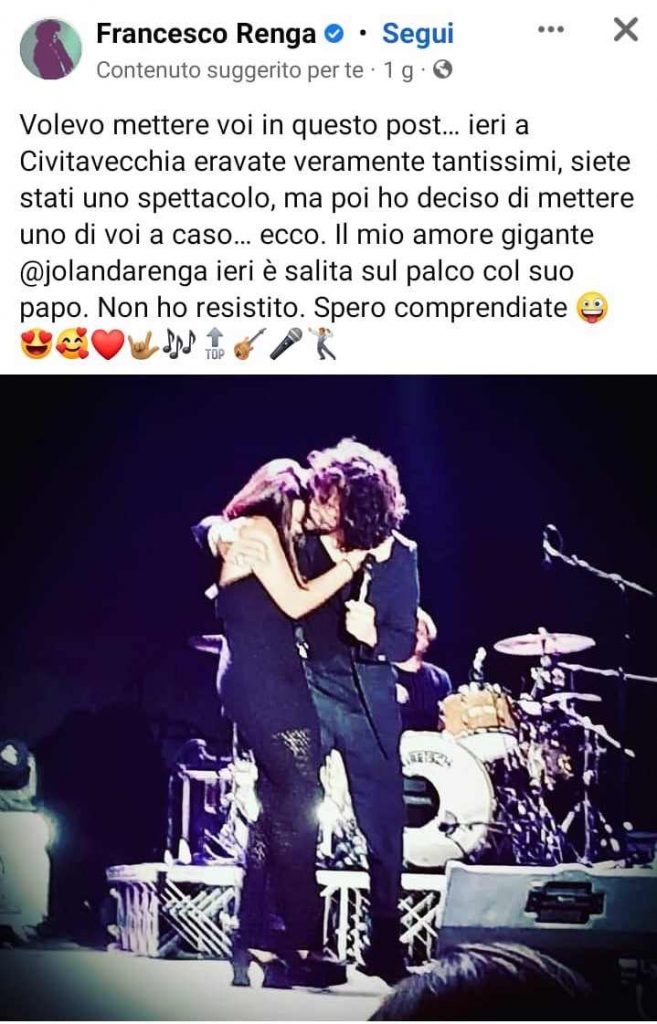Click the TOP arrow emoji

[x=215, y=344]
